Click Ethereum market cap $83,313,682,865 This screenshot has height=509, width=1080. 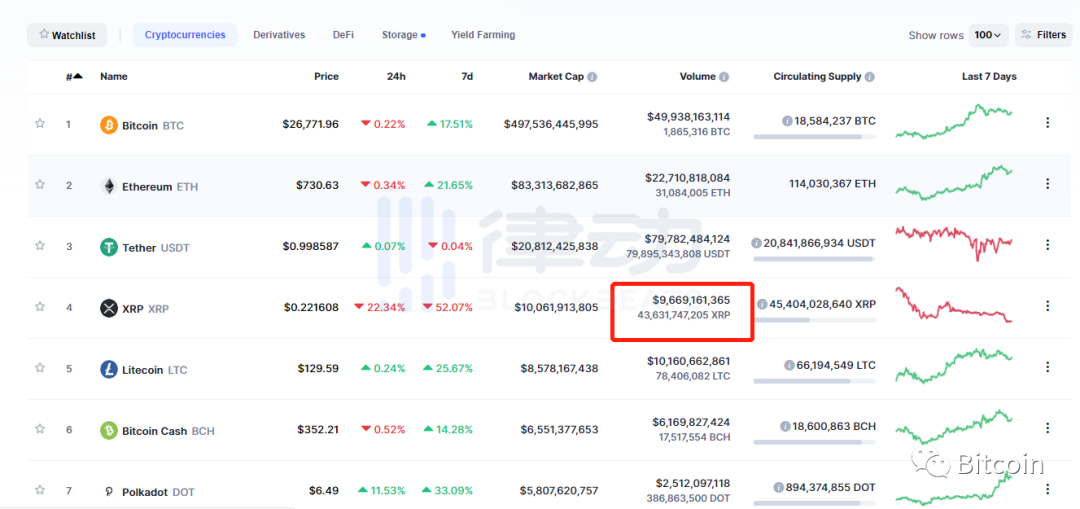pos(555,185)
